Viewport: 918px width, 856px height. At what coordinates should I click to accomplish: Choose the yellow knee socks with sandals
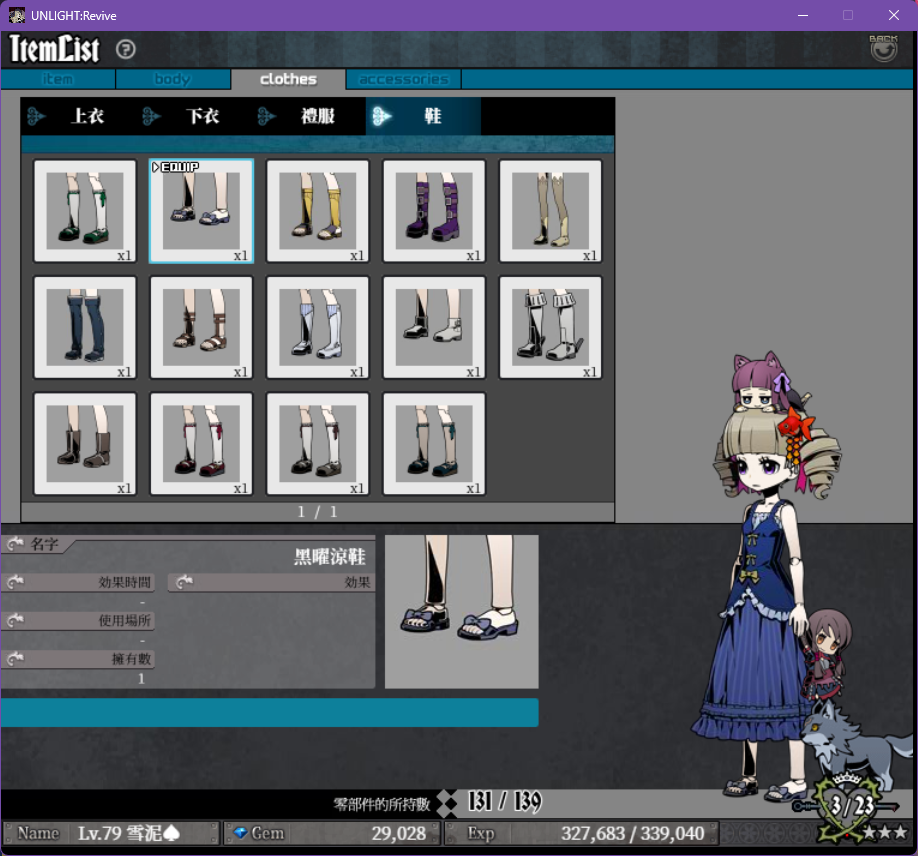pyautogui.click(x=317, y=211)
